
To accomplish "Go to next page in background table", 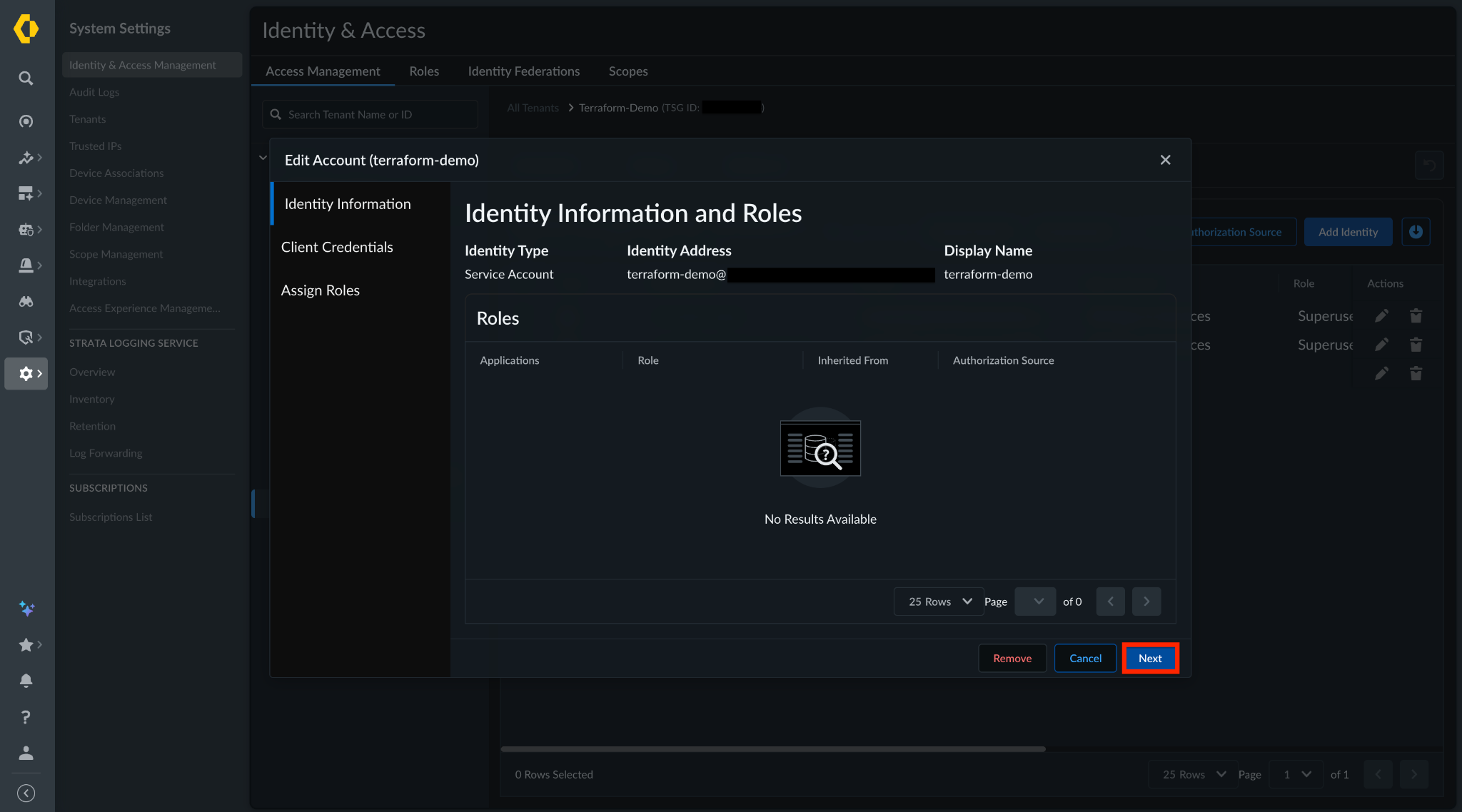I will click(1414, 774).
